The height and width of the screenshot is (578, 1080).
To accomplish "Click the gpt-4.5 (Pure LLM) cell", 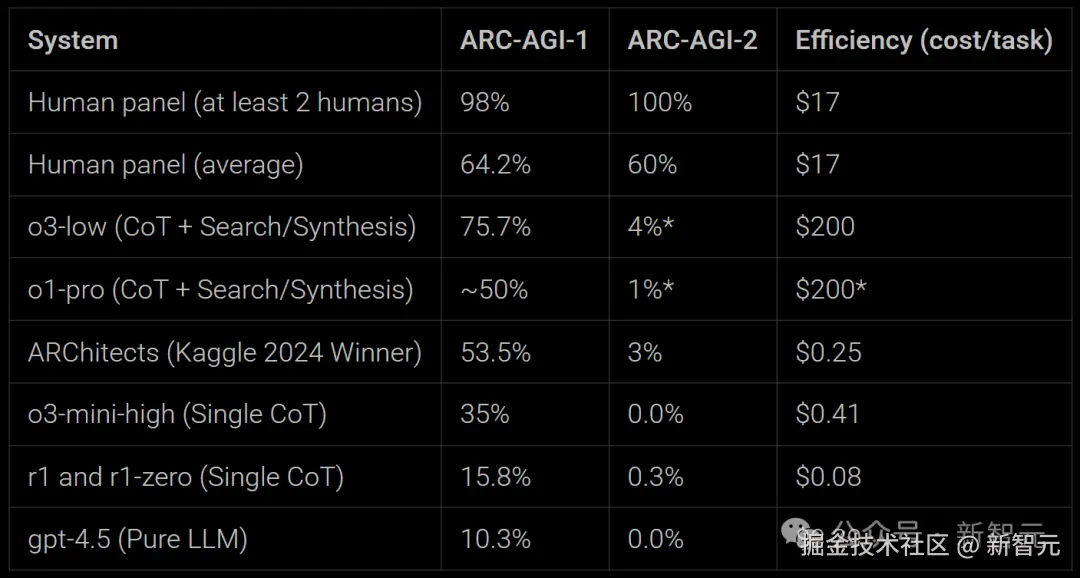I will pyautogui.click(x=138, y=539).
